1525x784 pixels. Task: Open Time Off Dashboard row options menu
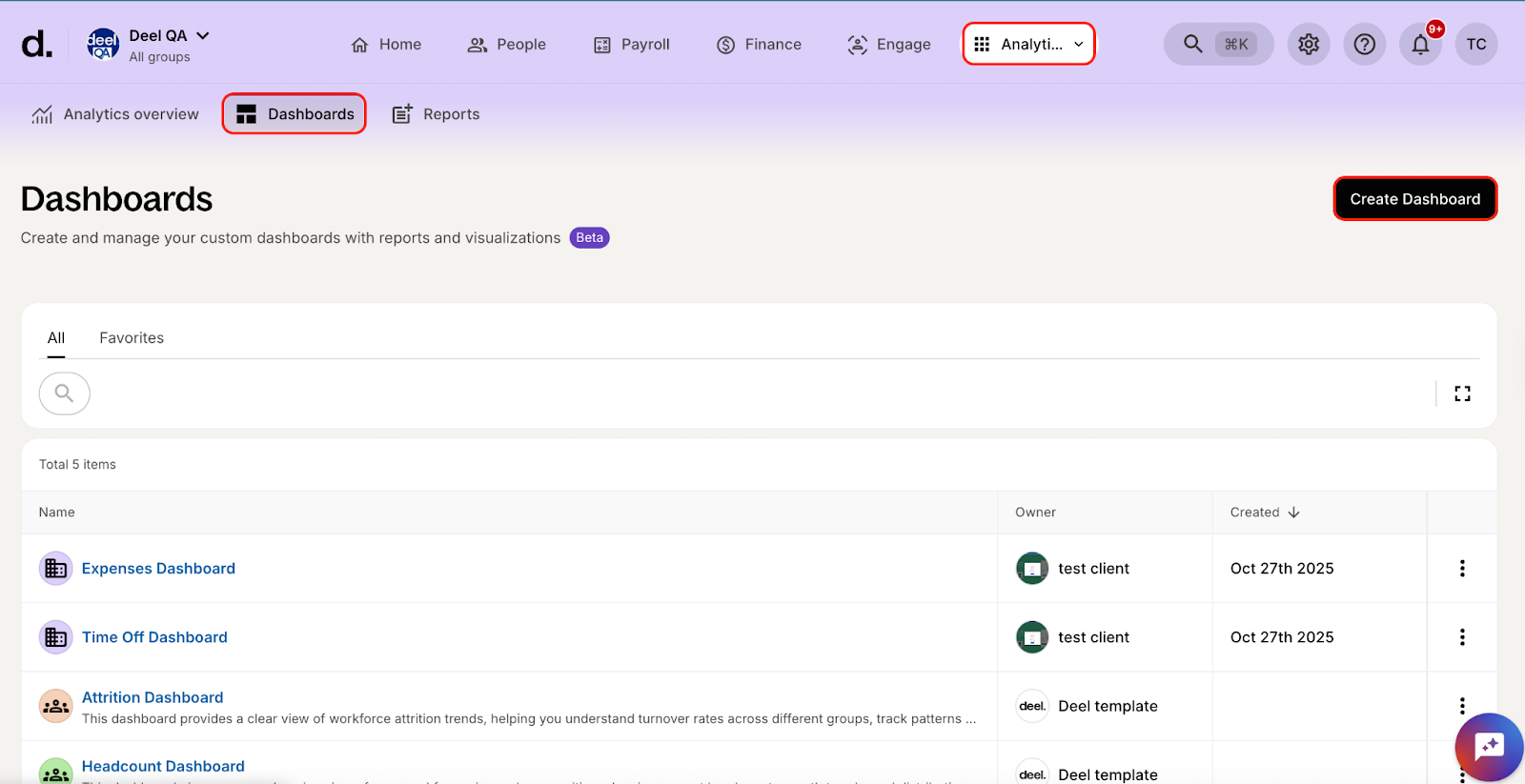pyautogui.click(x=1462, y=637)
